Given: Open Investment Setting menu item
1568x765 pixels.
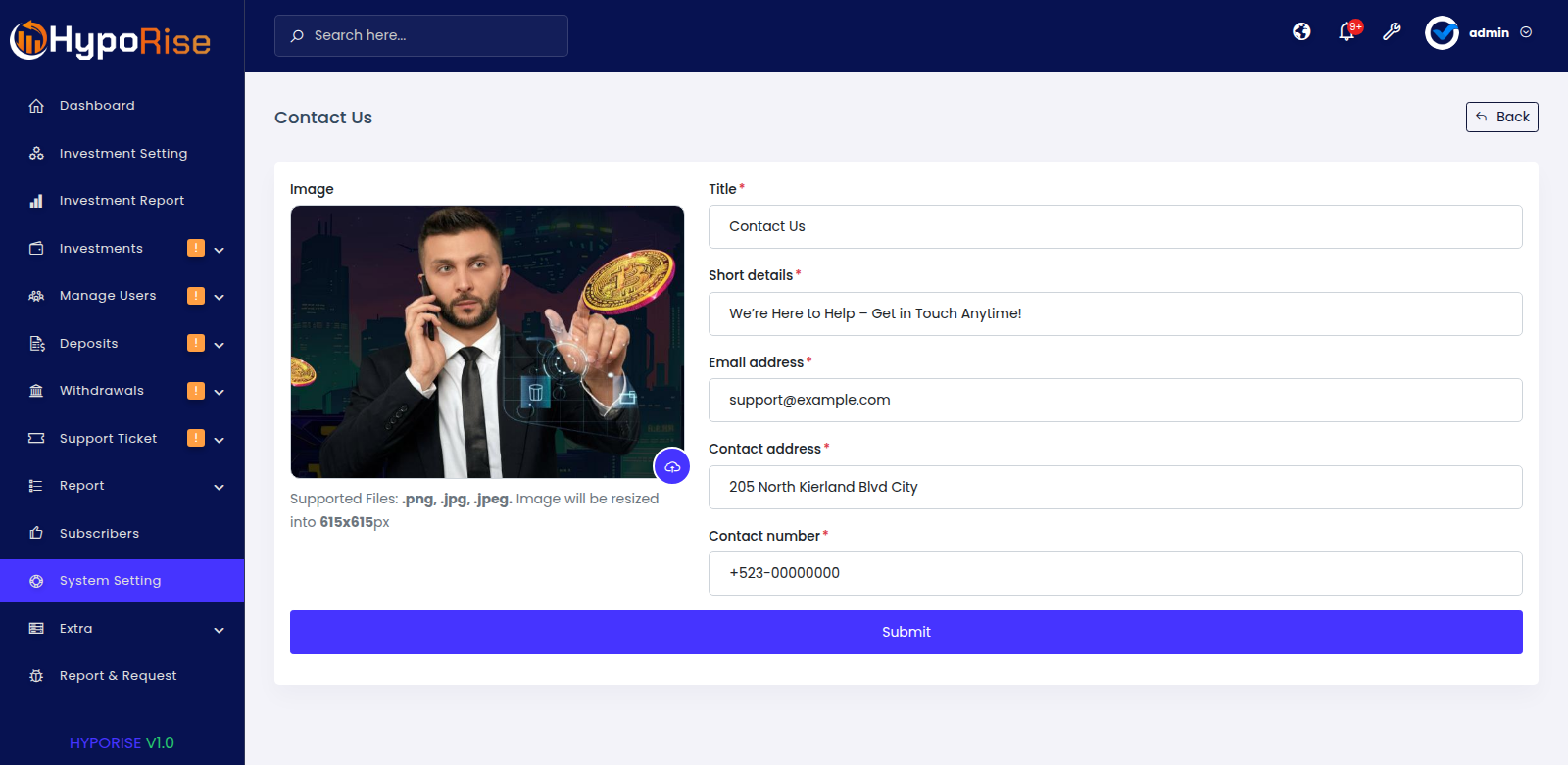Looking at the screenshot, I should tap(122, 154).
